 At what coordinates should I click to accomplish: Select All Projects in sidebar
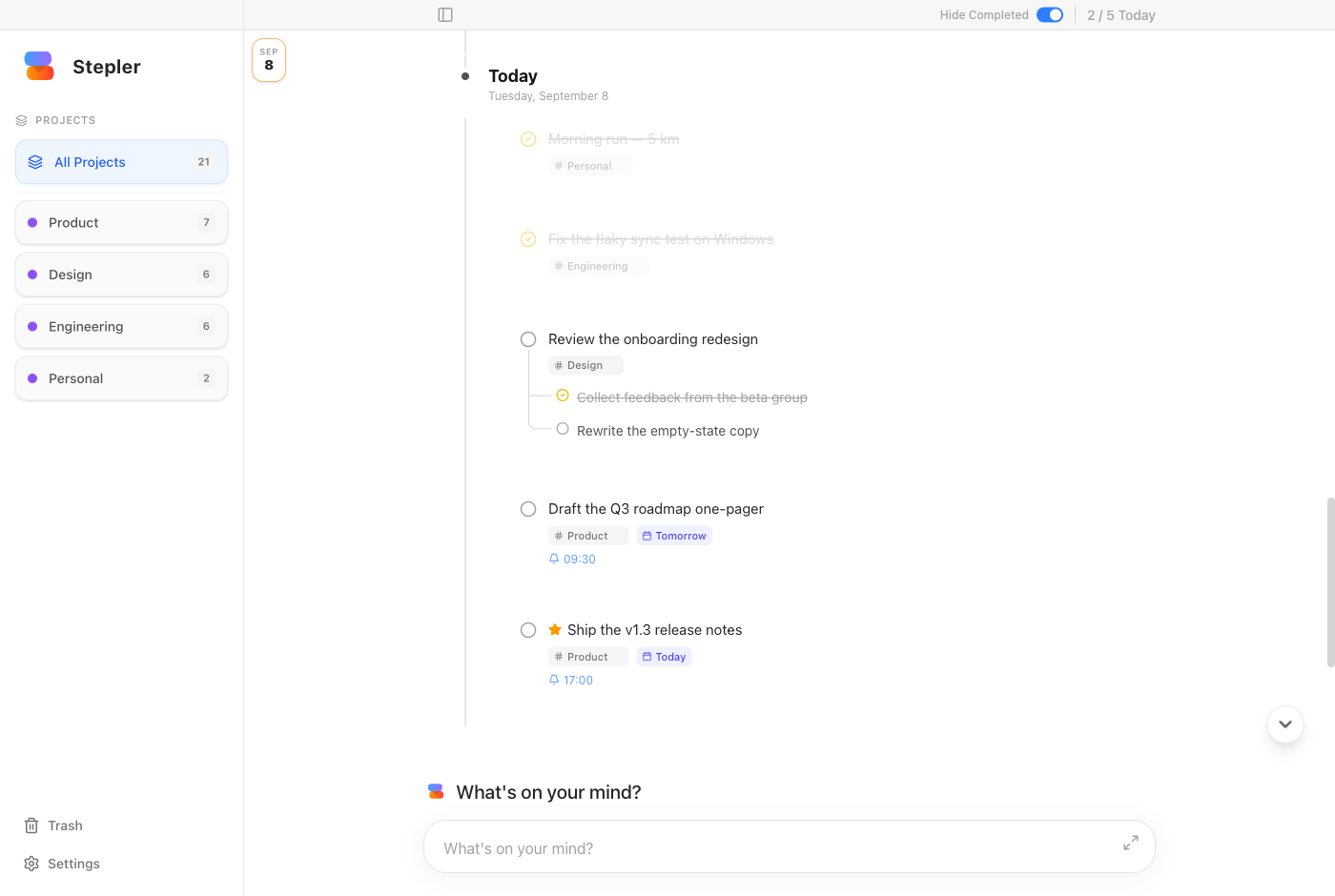click(121, 162)
